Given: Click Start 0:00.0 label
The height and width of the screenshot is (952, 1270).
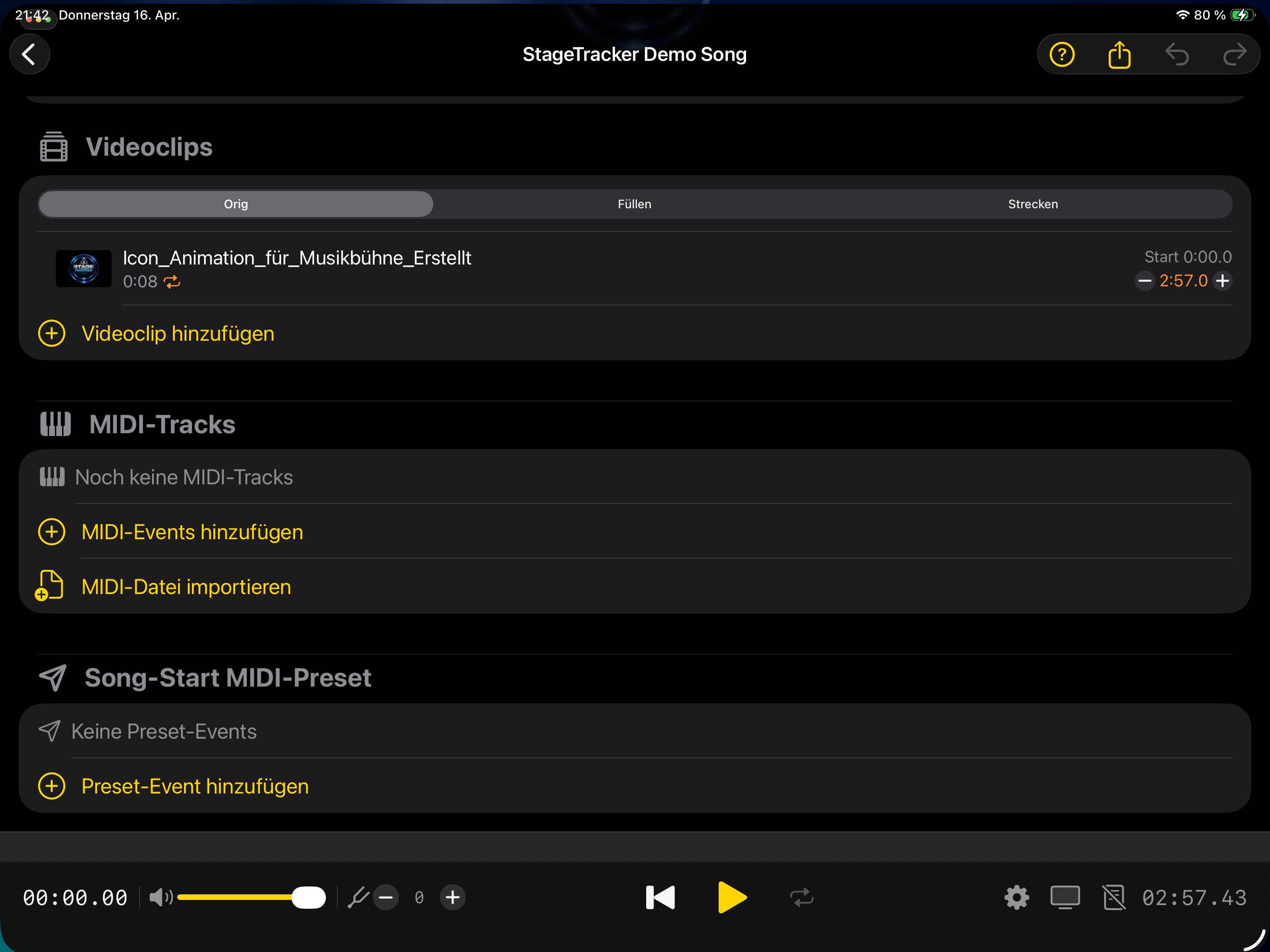Looking at the screenshot, I should click(x=1188, y=257).
